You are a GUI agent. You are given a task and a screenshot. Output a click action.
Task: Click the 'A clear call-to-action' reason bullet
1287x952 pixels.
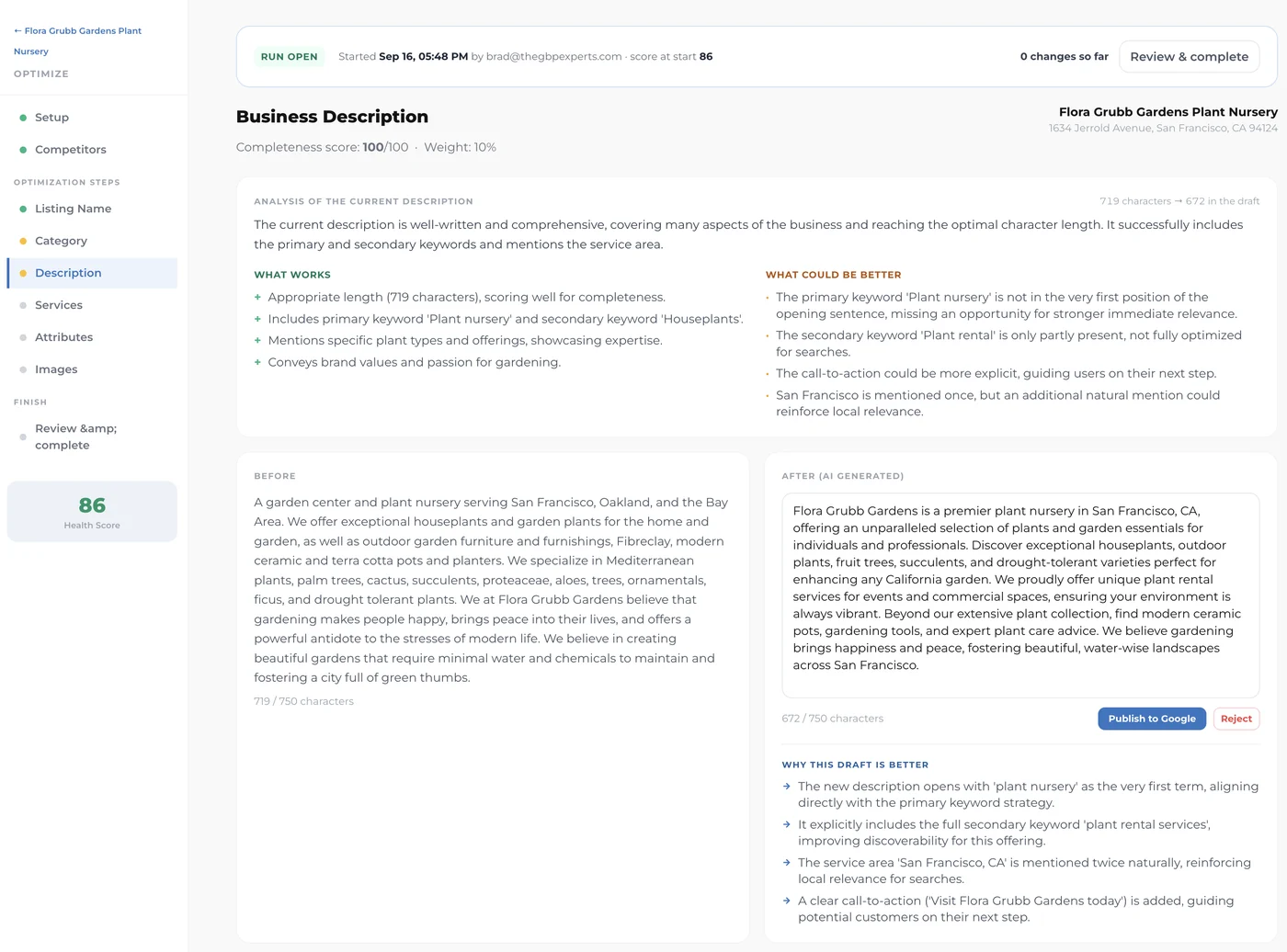1016,909
